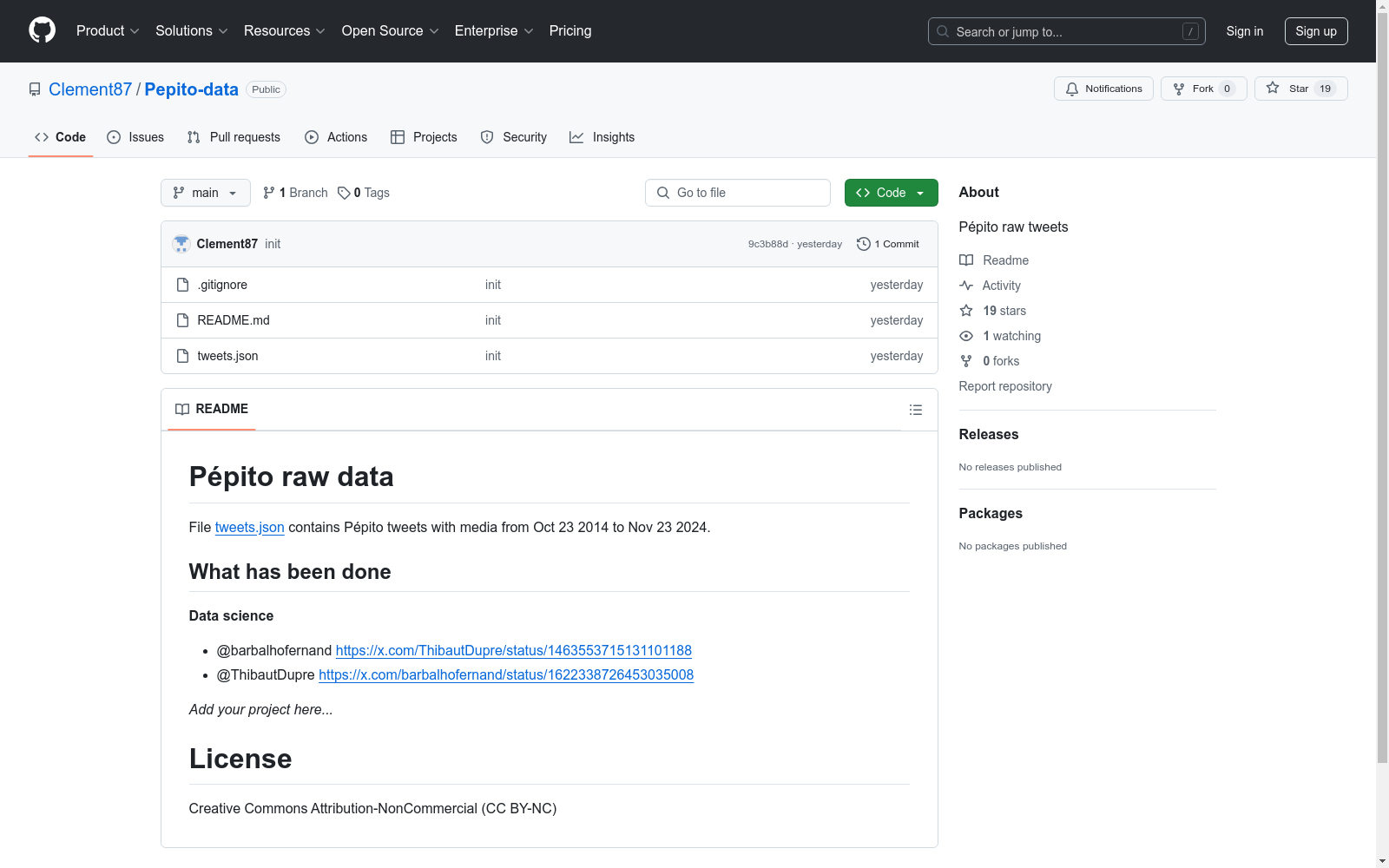Switch to the Actions tab
The height and width of the screenshot is (868, 1389).
[x=336, y=137]
